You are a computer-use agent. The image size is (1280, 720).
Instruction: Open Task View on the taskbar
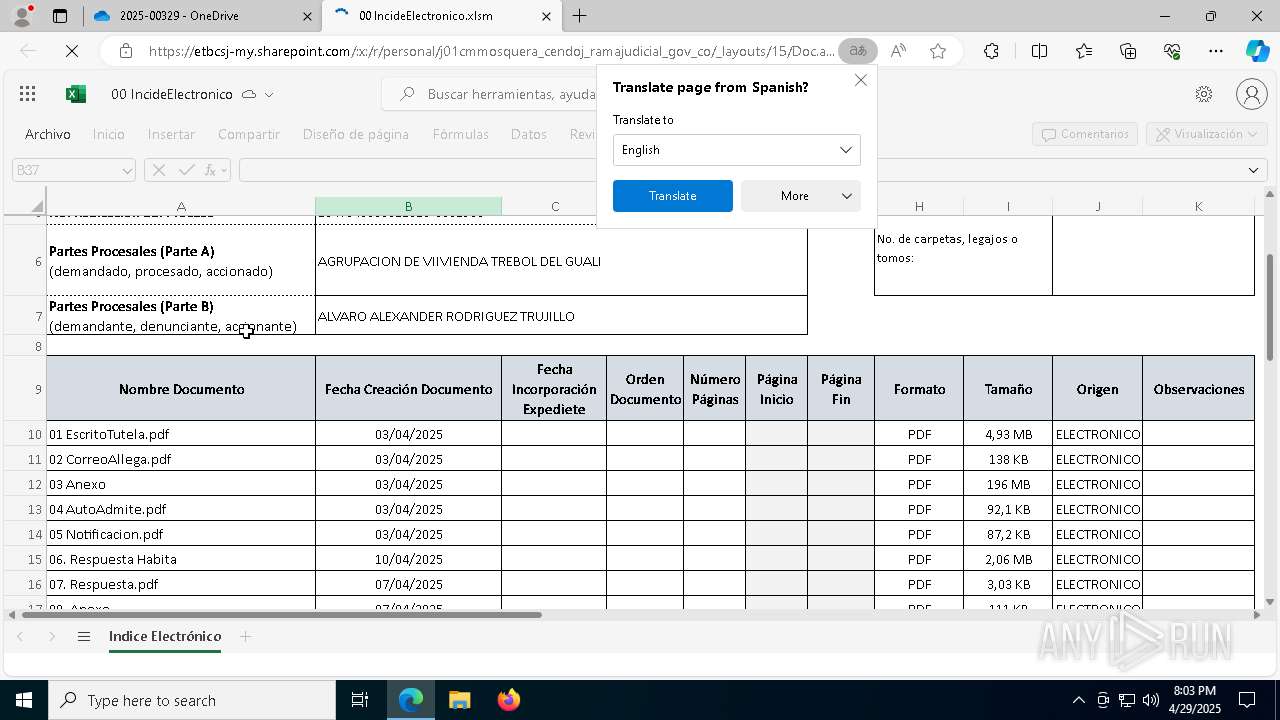360,700
